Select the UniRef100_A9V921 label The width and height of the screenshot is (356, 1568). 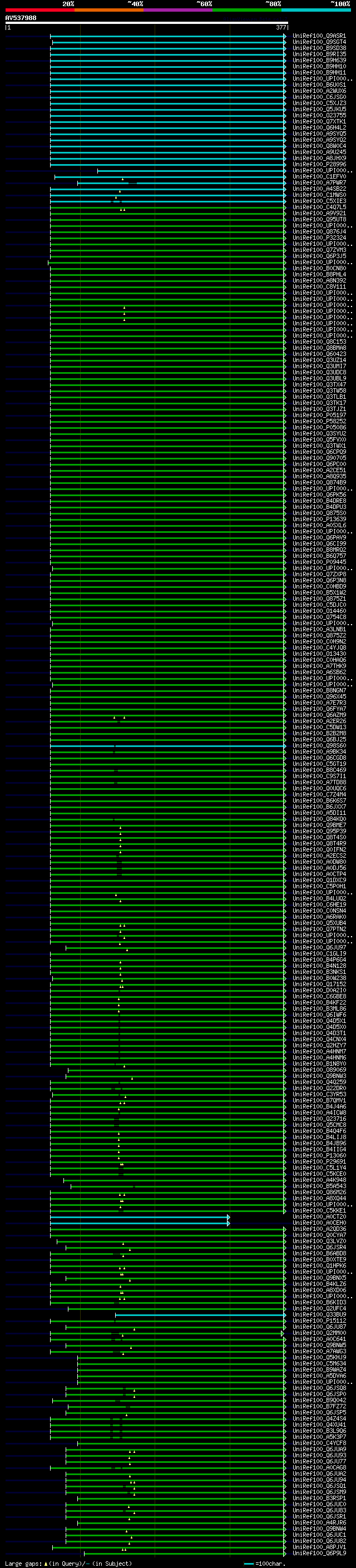coord(319,213)
